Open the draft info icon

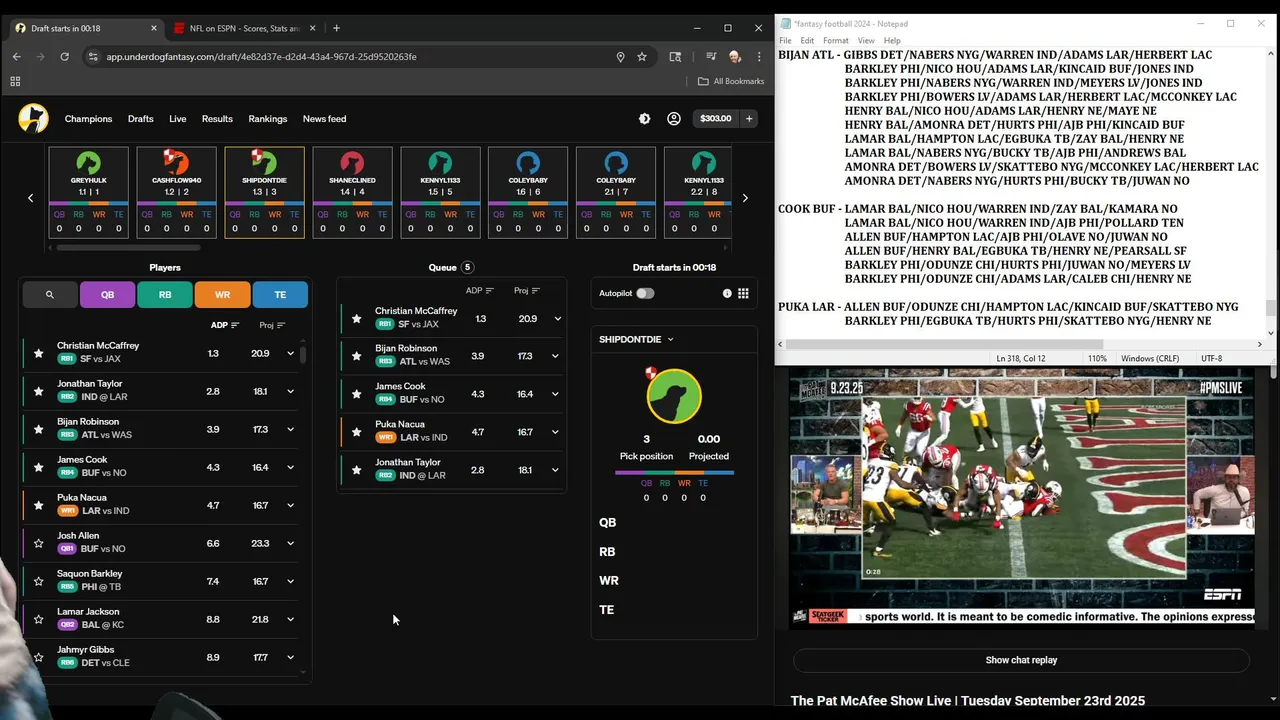(x=727, y=293)
